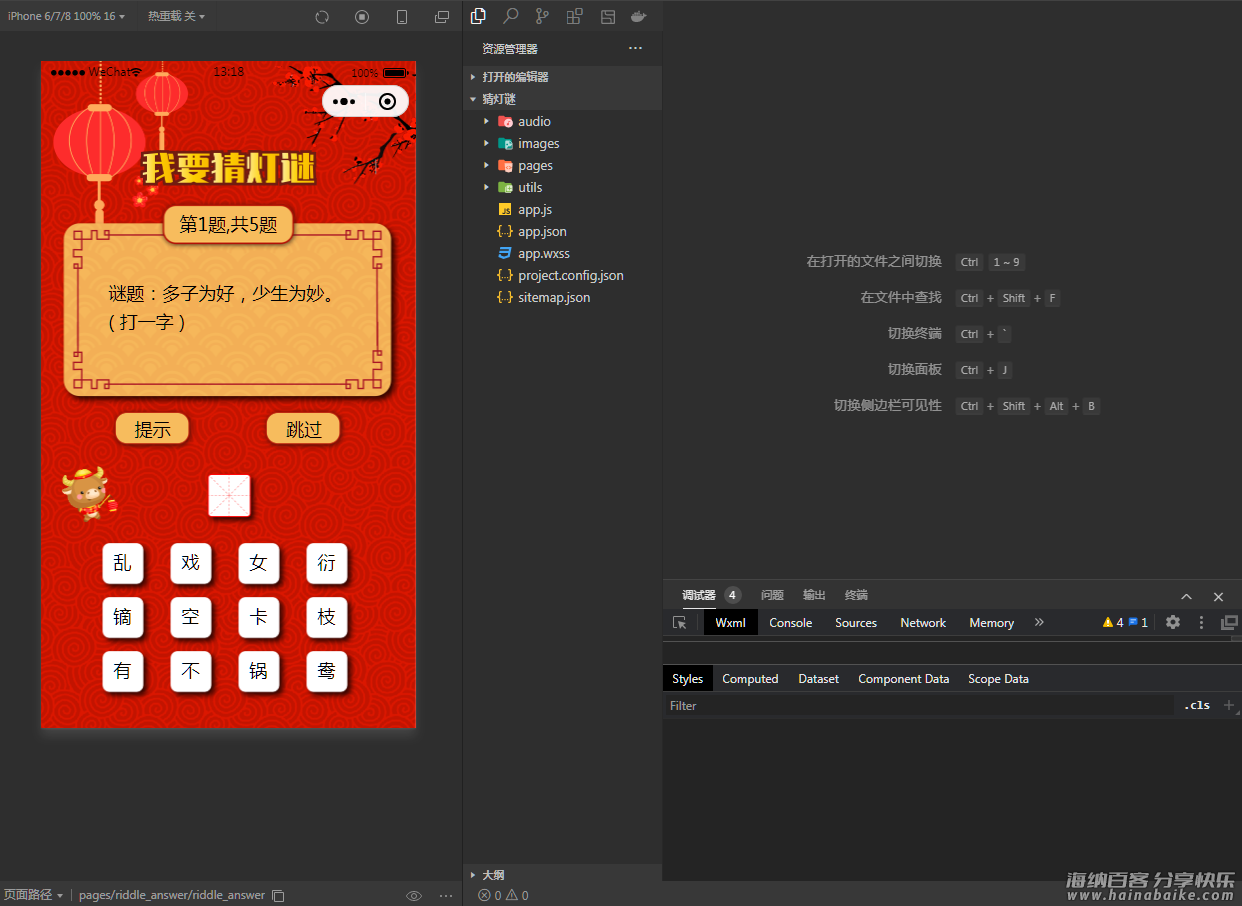Open the extensions sidebar icon
1242x906 pixels.
574,16
